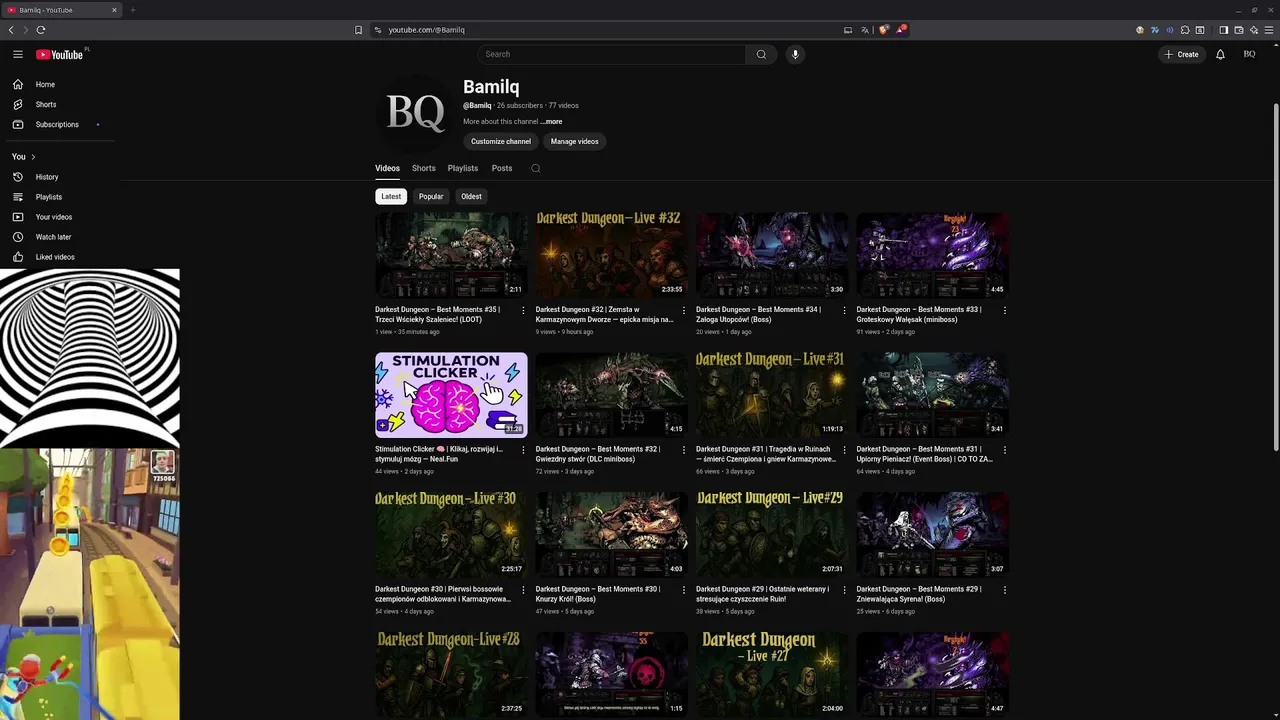Image resolution: width=1280 pixels, height=720 pixels.
Task: Switch to the channel Shorts tab
Action: click(424, 168)
